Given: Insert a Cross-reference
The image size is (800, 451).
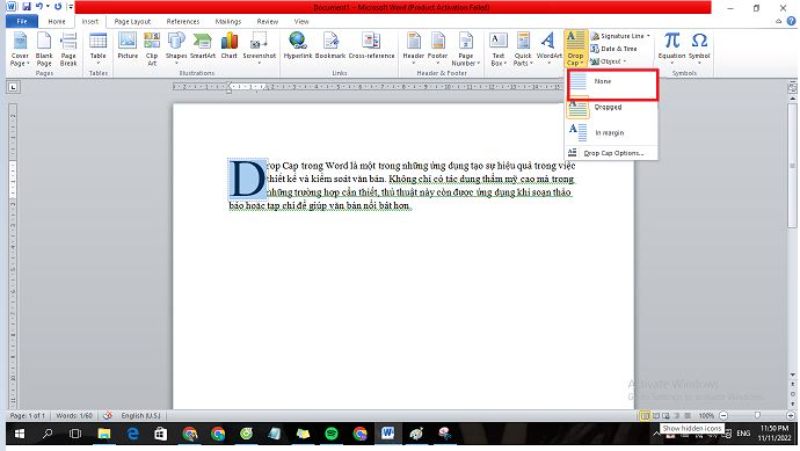Looking at the screenshot, I should (x=371, y=46).
